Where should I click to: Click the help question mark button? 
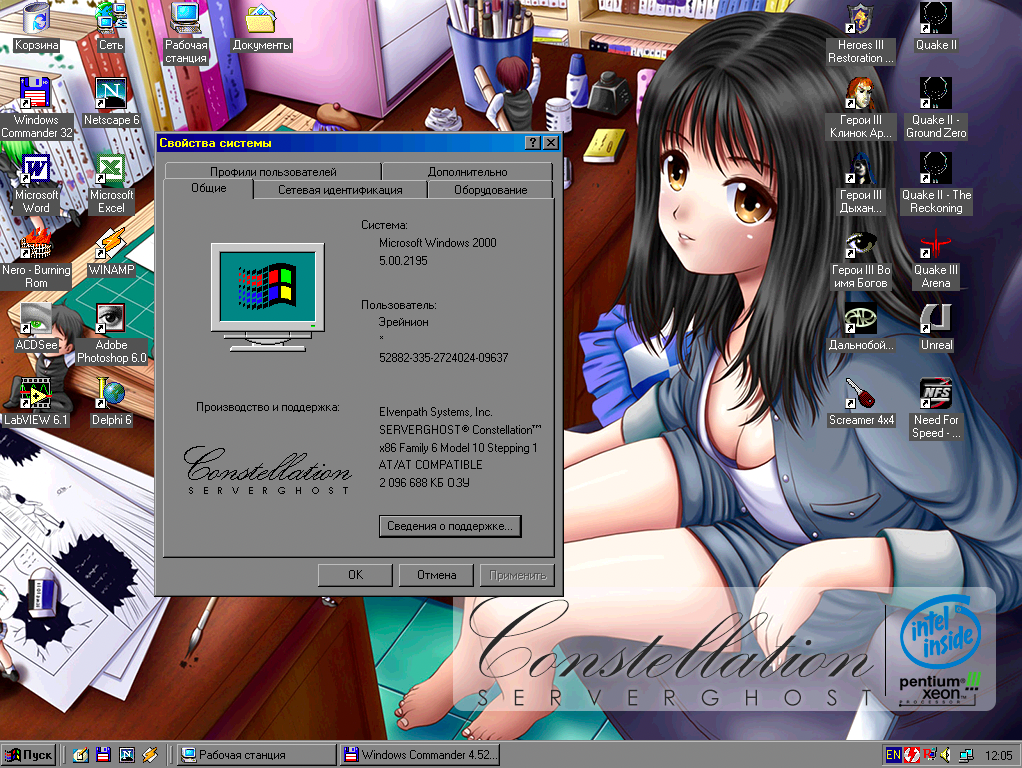click(x=533, y=143)
